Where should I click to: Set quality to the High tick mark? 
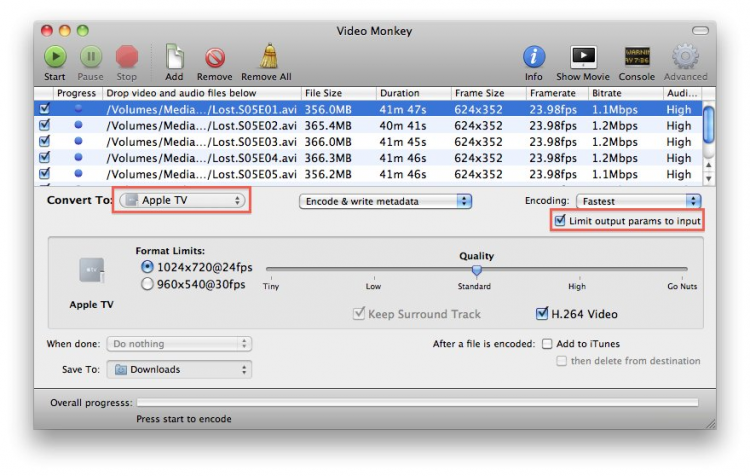(580, 277)
